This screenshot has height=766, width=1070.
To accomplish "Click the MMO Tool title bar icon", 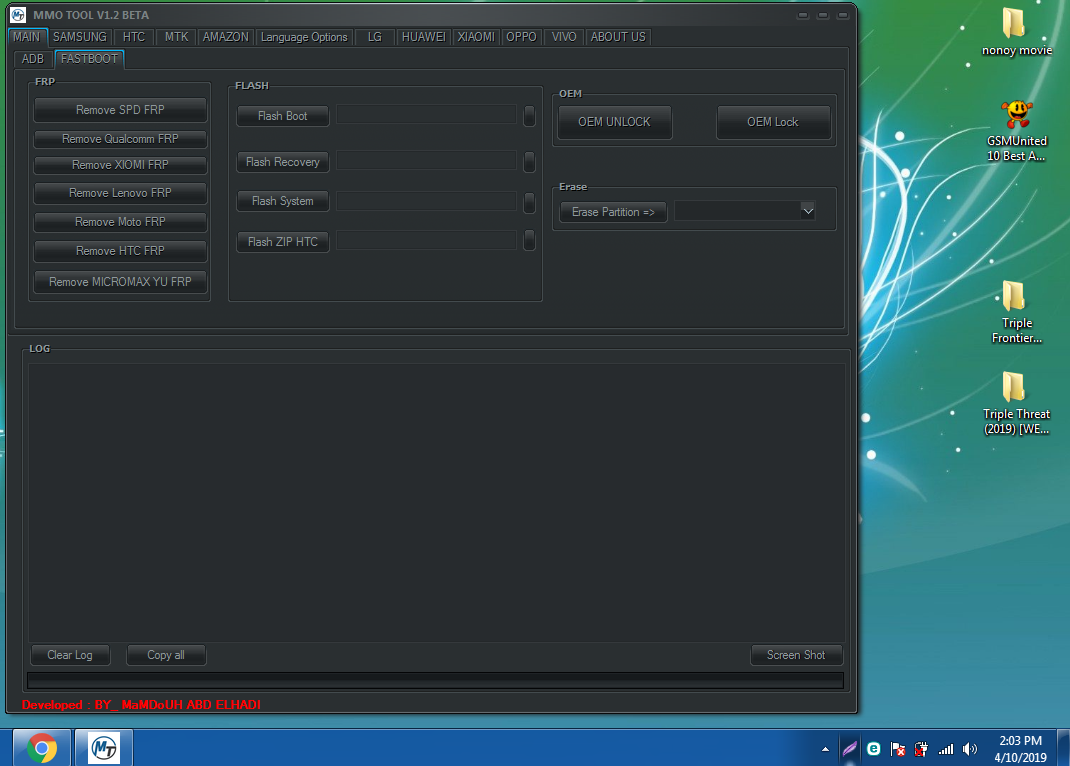I will [x=18, y=14].
